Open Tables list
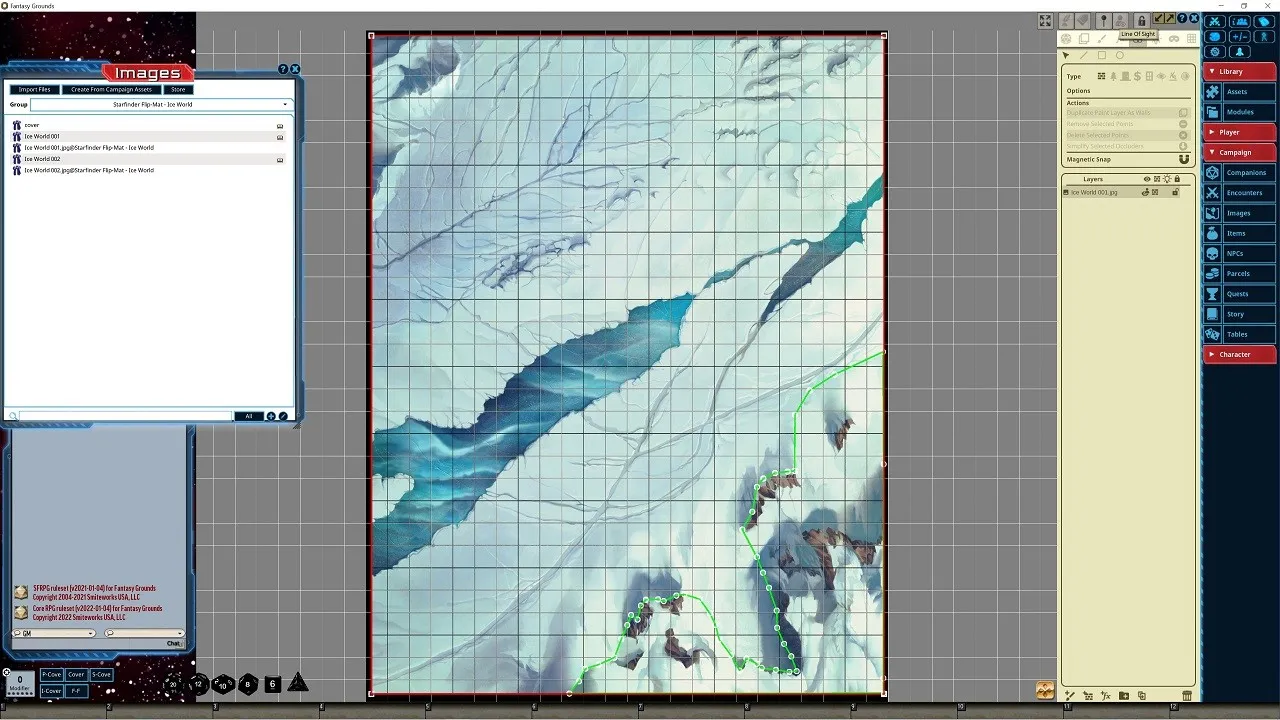This screenshot has height=720, width=1280. coord(1239,334)
